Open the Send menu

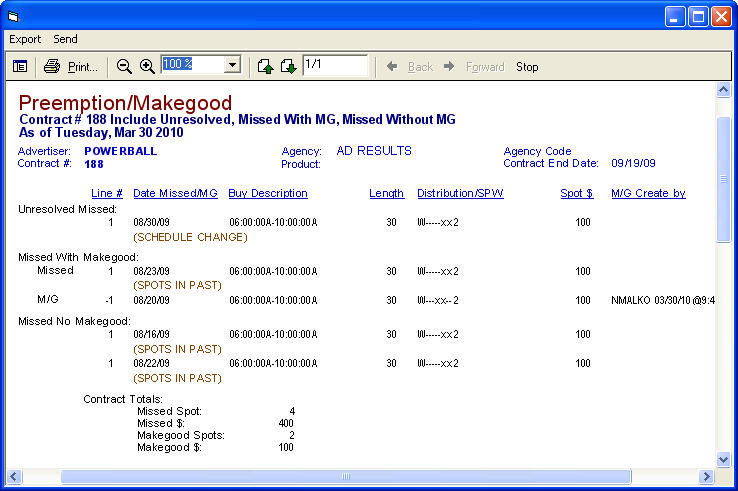tap(65, 39)
